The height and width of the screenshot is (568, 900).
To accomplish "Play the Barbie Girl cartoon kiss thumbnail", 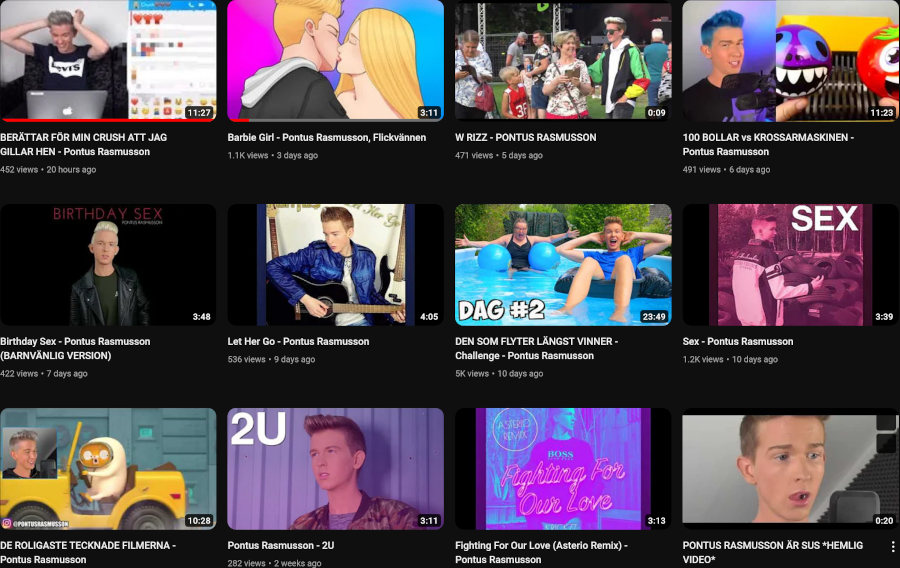I will point(335,60).
